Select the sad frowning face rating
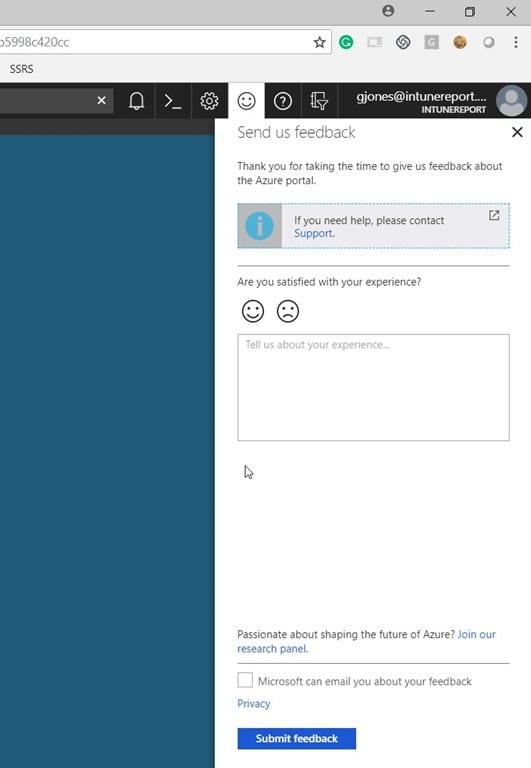Screen dimensions: 531x768 coord(288,311)
